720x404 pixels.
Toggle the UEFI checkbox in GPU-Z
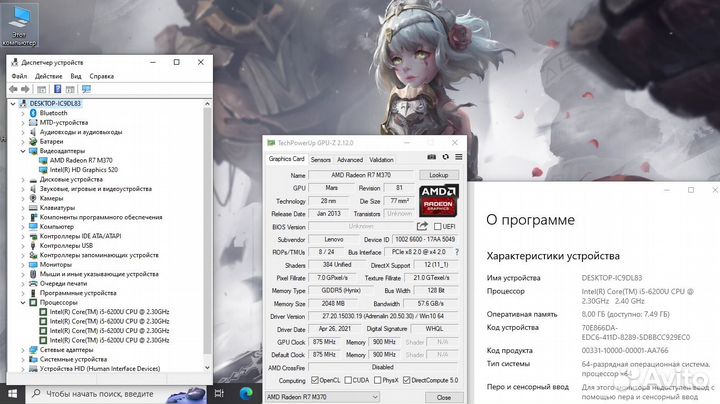438,226
